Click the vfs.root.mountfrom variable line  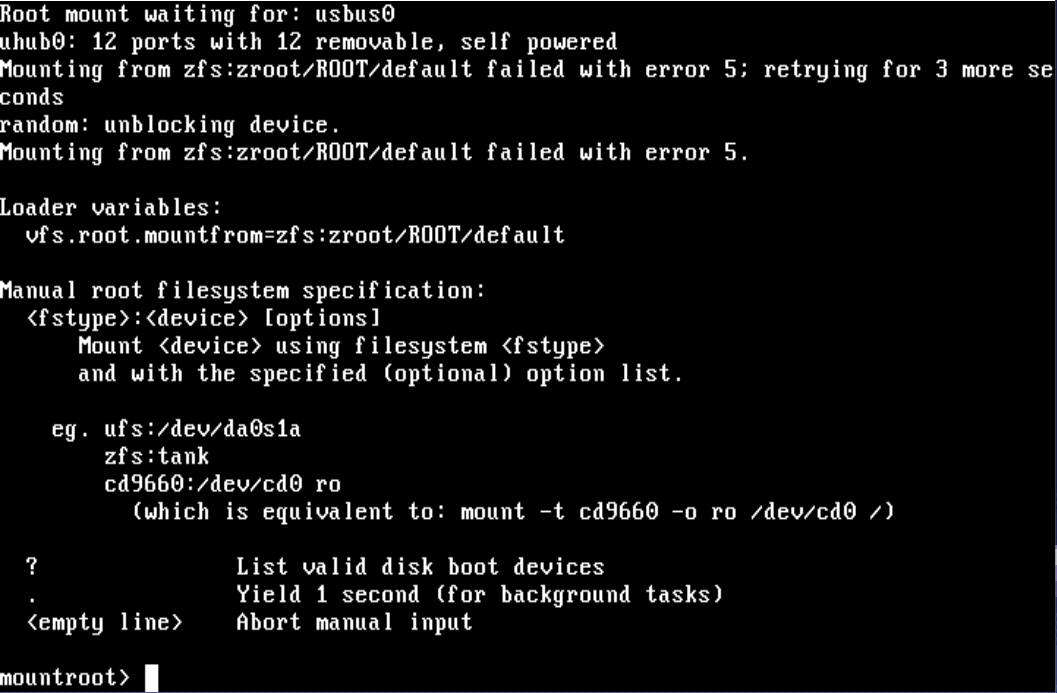tap(296, 236)
